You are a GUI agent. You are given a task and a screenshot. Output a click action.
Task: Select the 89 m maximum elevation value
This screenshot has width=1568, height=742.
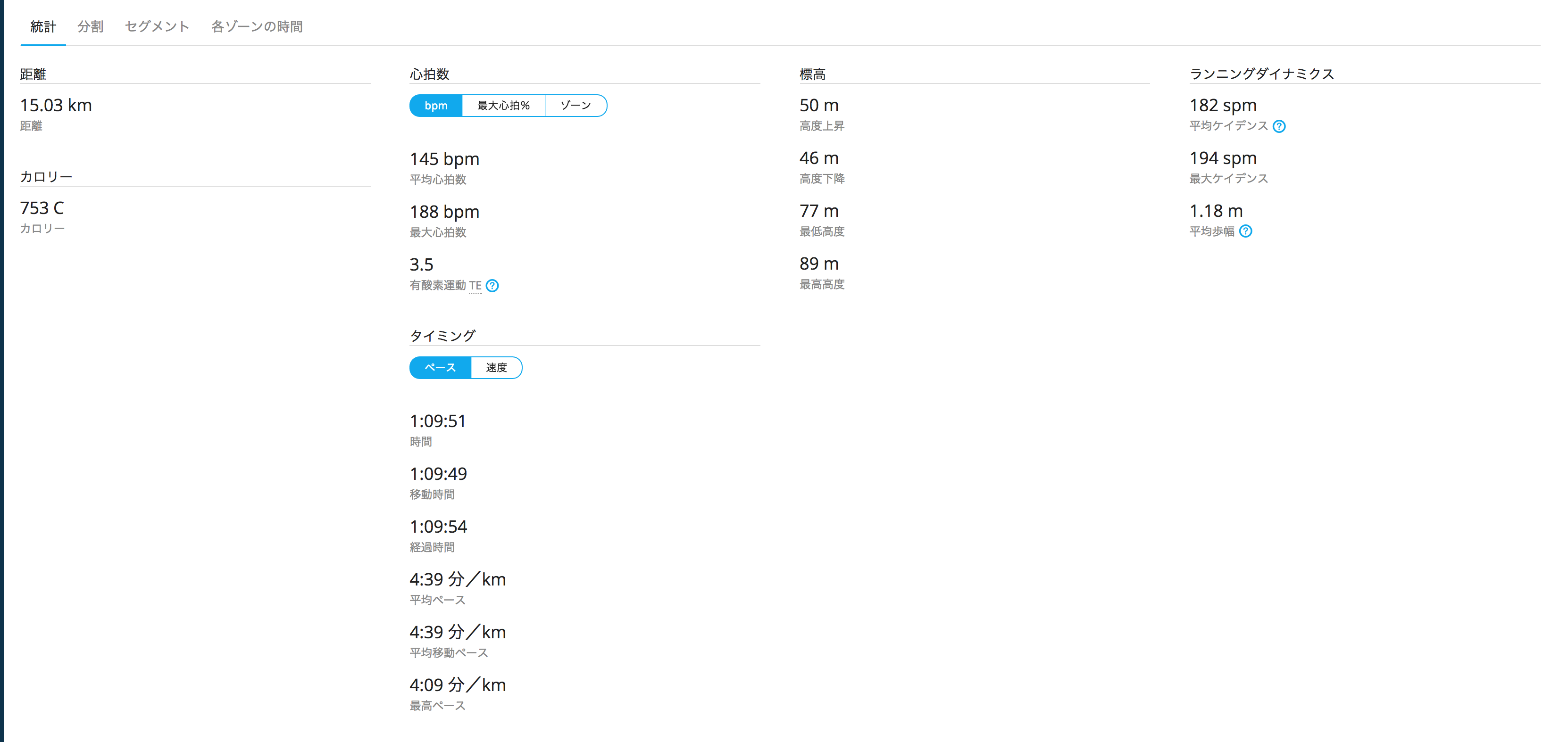click(x=819, y=264)
